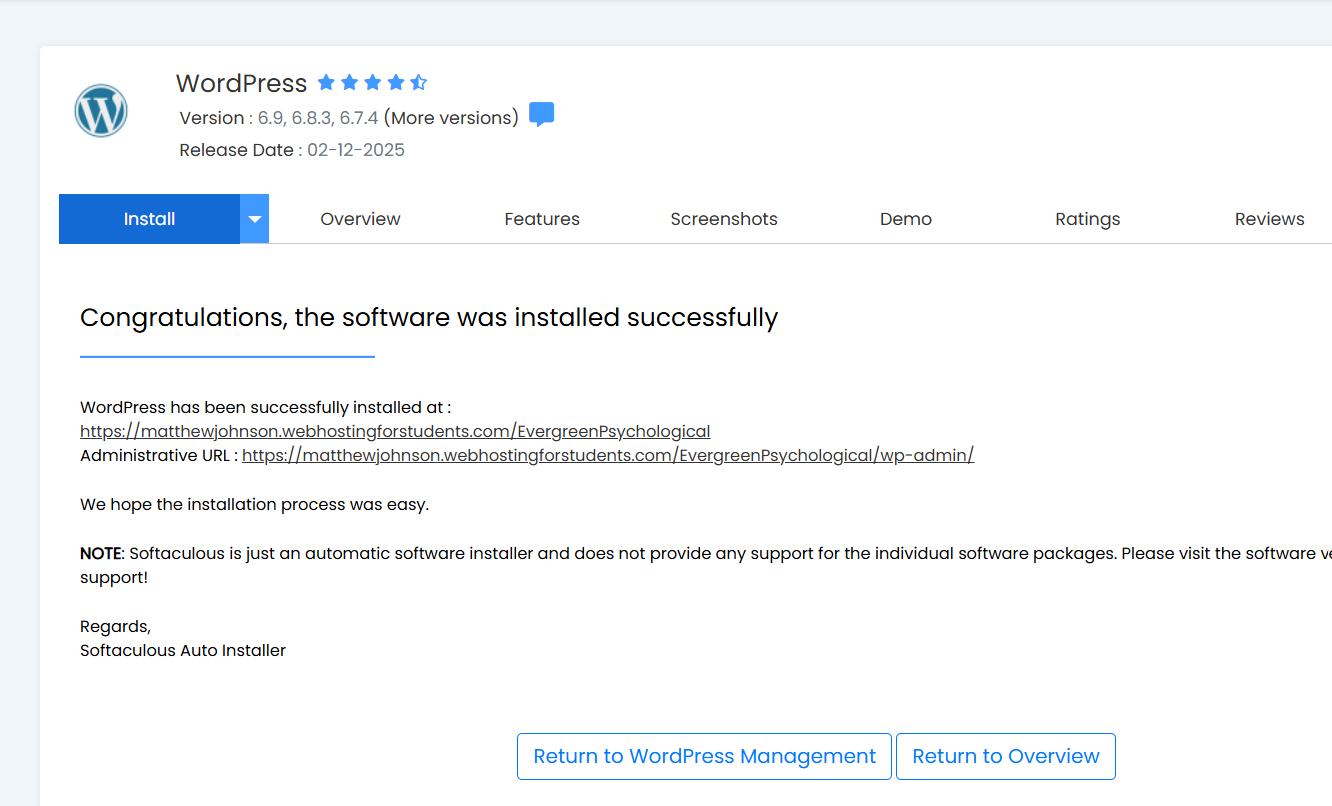Click the blue chat bubble icon
This screenshot has height=806, width=1332.
pyautogui.click(x=541, y=115)
